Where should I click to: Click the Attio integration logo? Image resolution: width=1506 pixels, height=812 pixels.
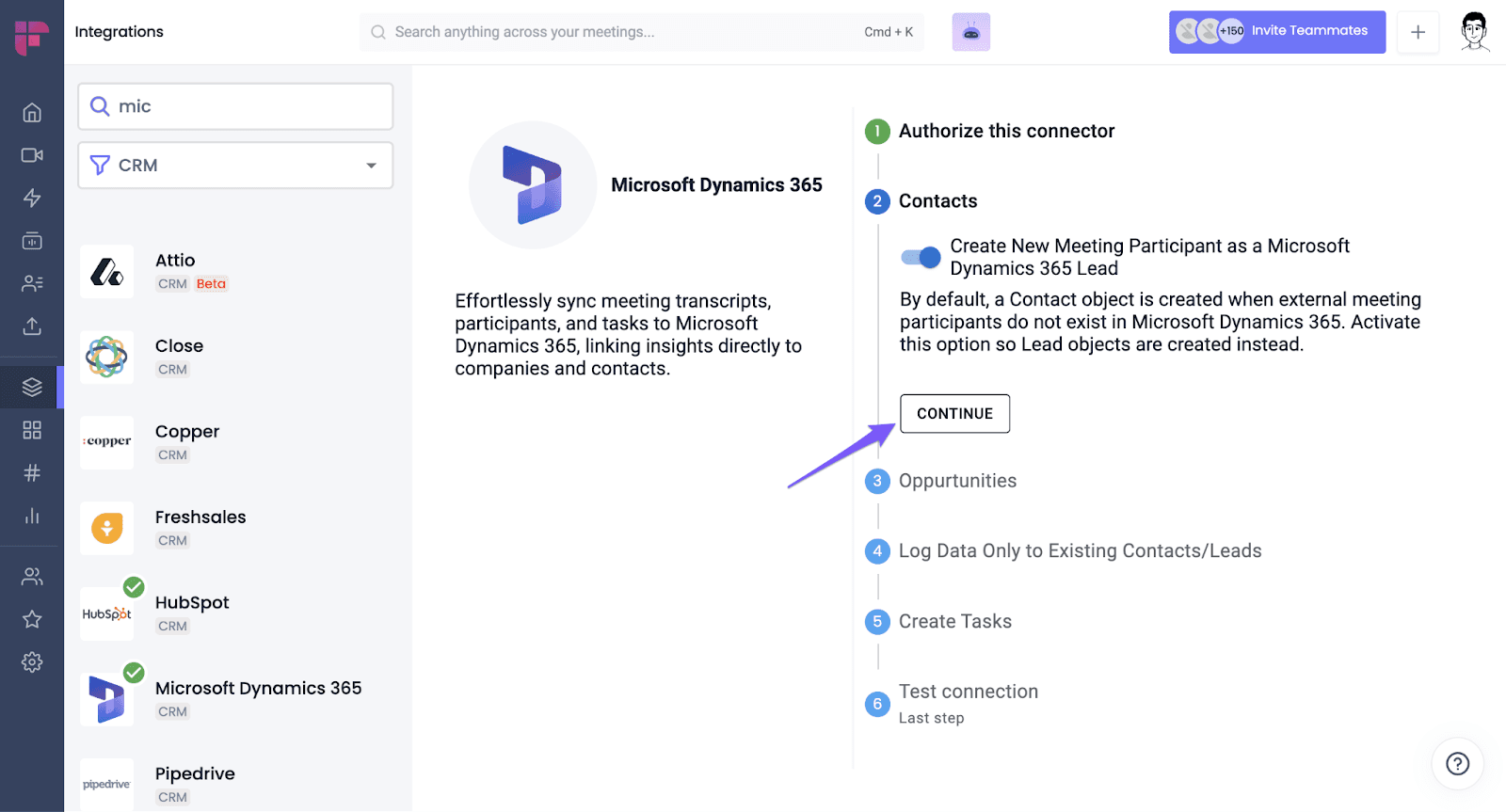coord(107,272)
